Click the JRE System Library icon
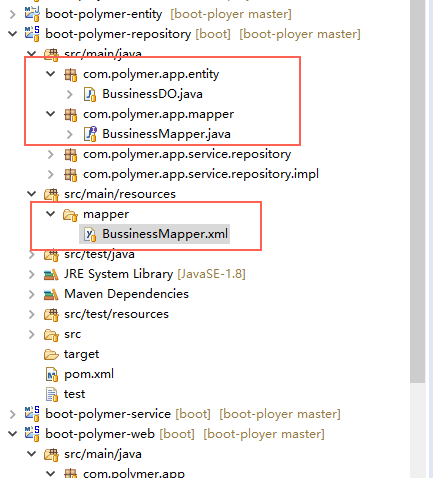Viewport: 433px width, 478px height. pos(51,274)
